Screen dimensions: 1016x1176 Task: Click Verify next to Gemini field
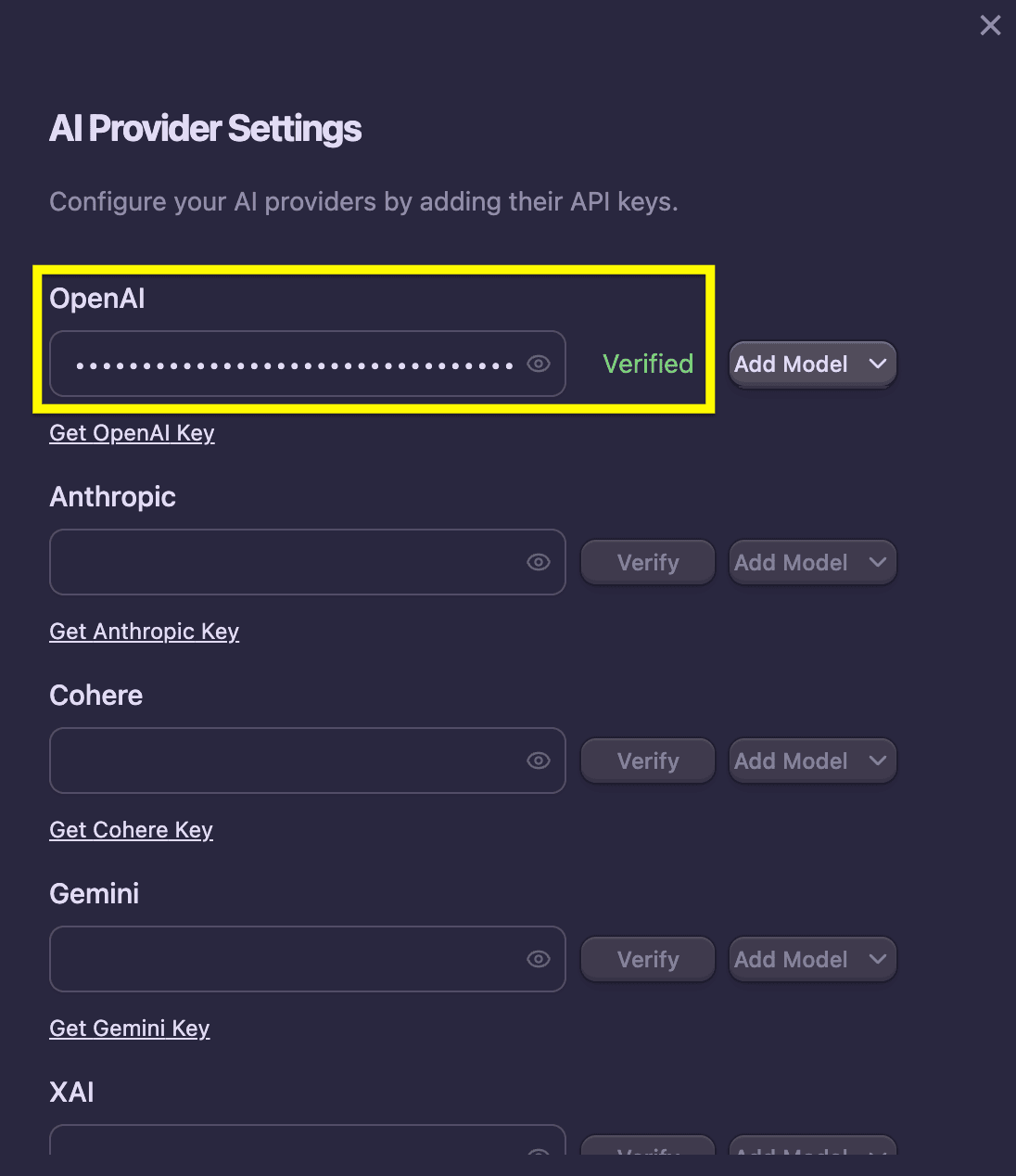648,960
